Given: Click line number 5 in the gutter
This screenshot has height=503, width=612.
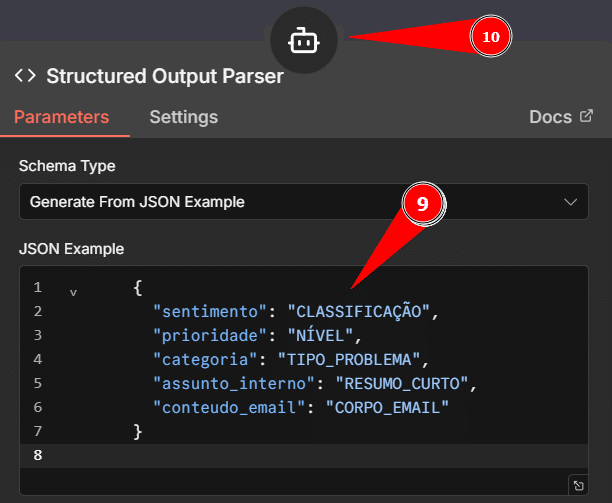Looking at the screenshot, I should coord(37,384).
